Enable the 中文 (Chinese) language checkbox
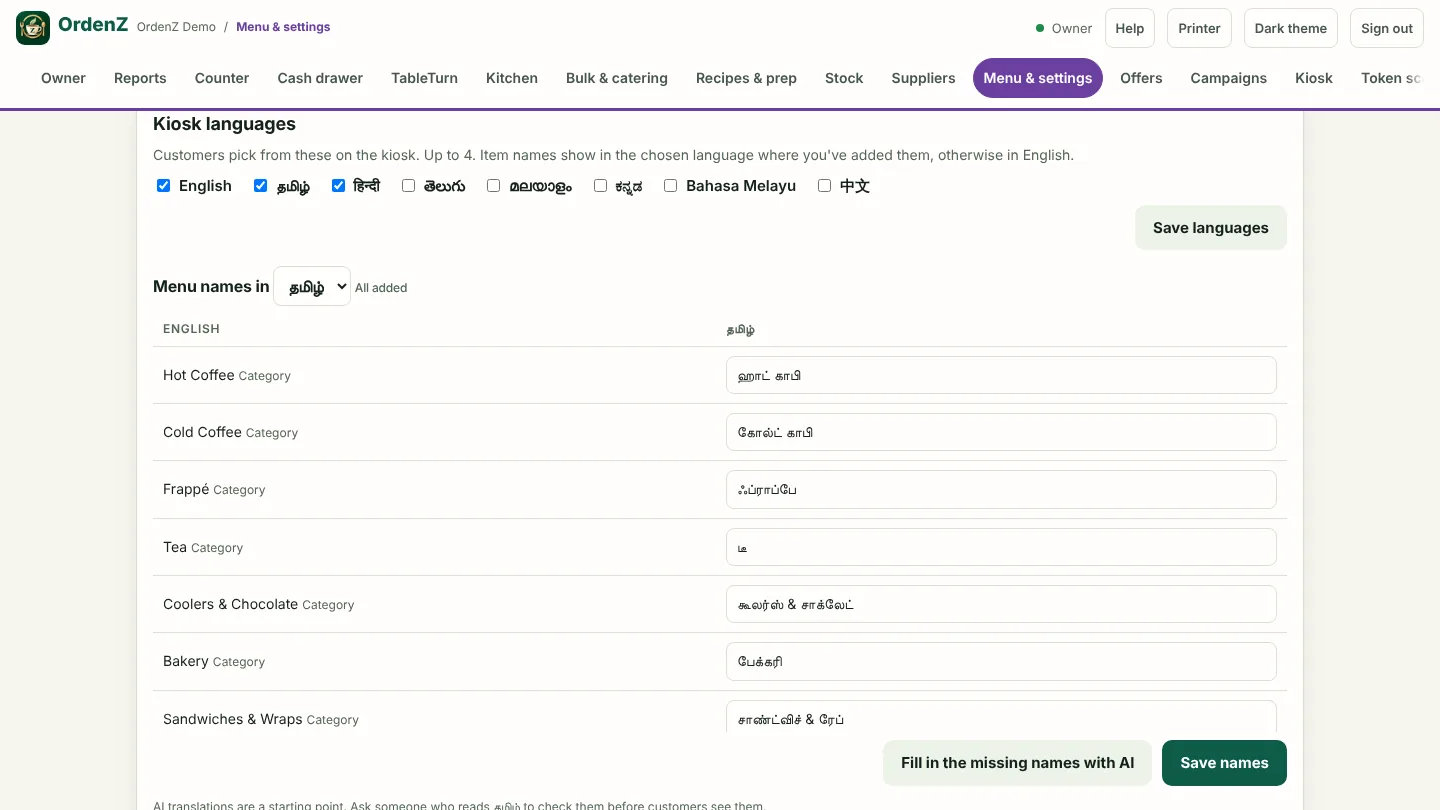The height and width of the screenshot is (810, 1440). tap(825, 185)
